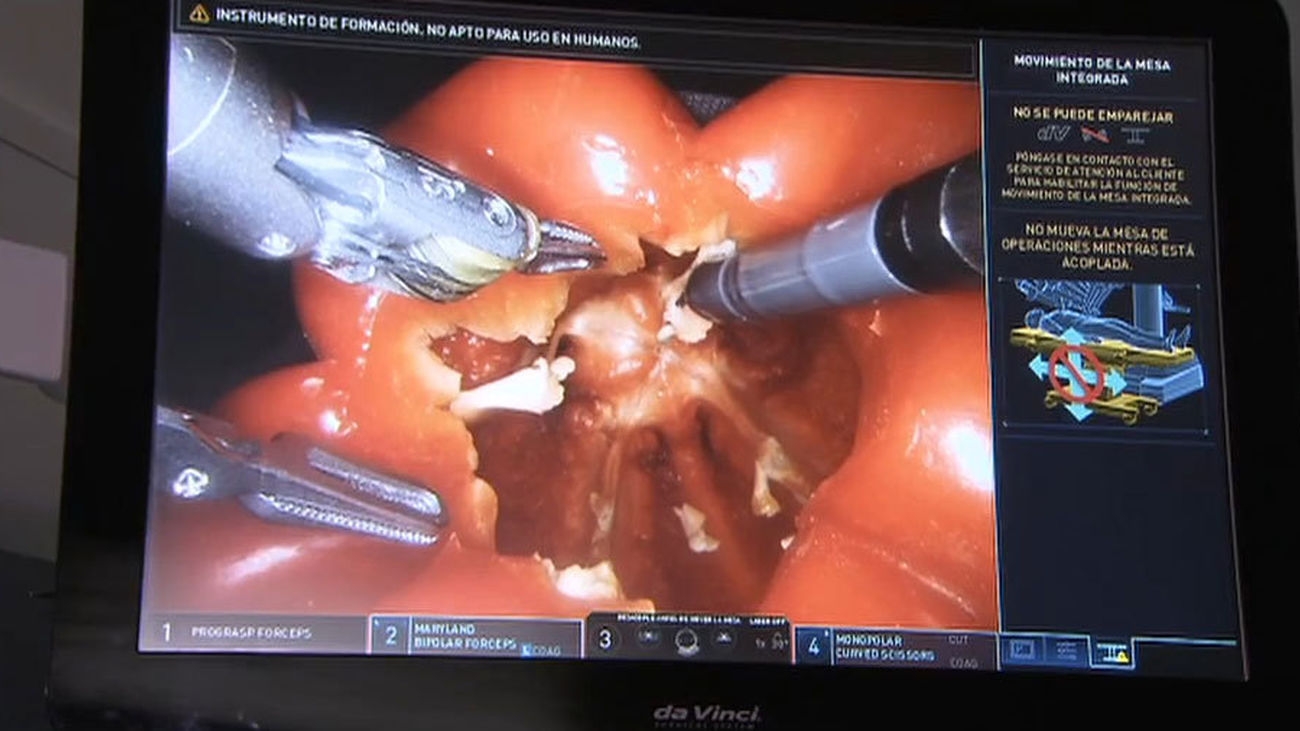Open the video display settings icon
The width and height of the screenshot is (1300, 731).
tap(1021, 650)
